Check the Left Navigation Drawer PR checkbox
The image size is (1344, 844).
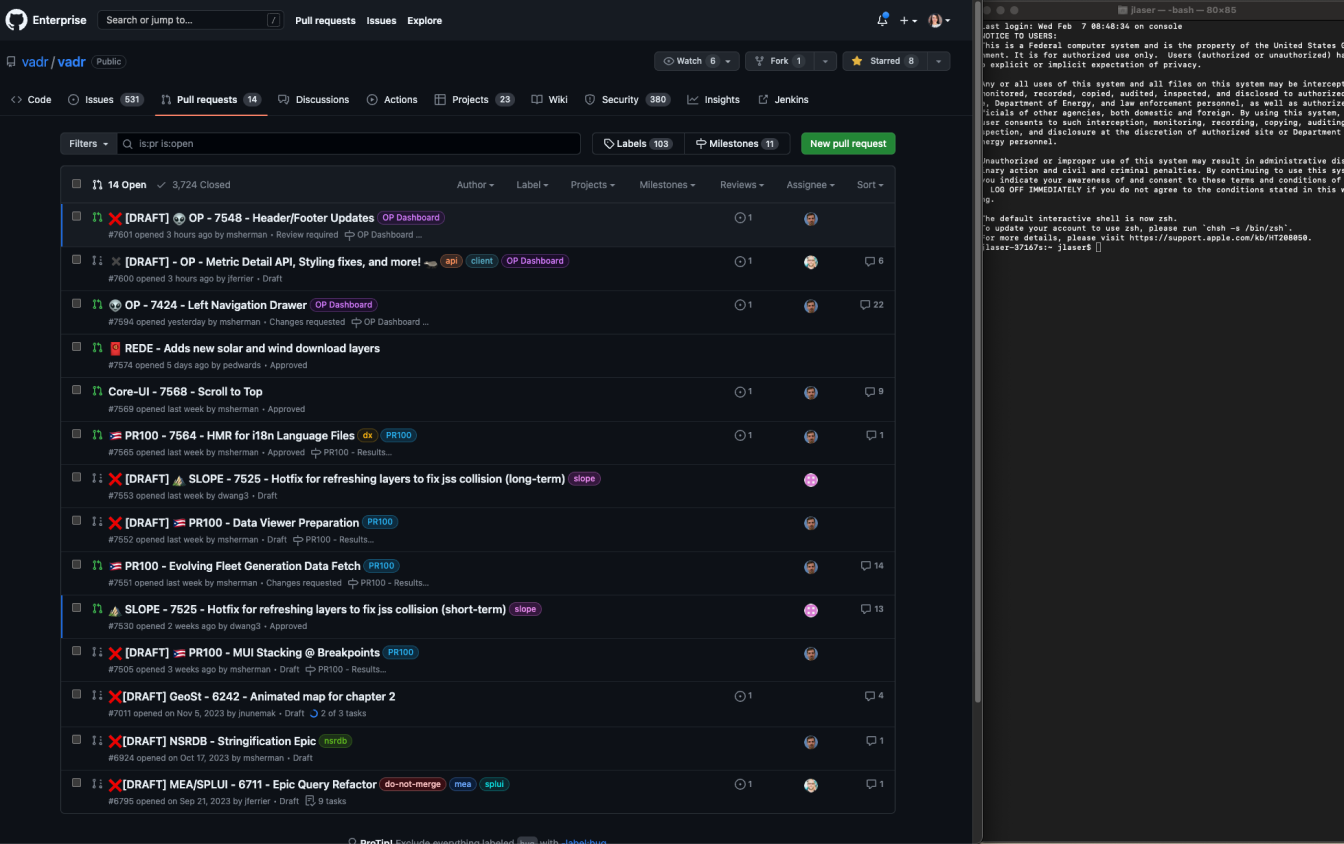pos(77,303)
